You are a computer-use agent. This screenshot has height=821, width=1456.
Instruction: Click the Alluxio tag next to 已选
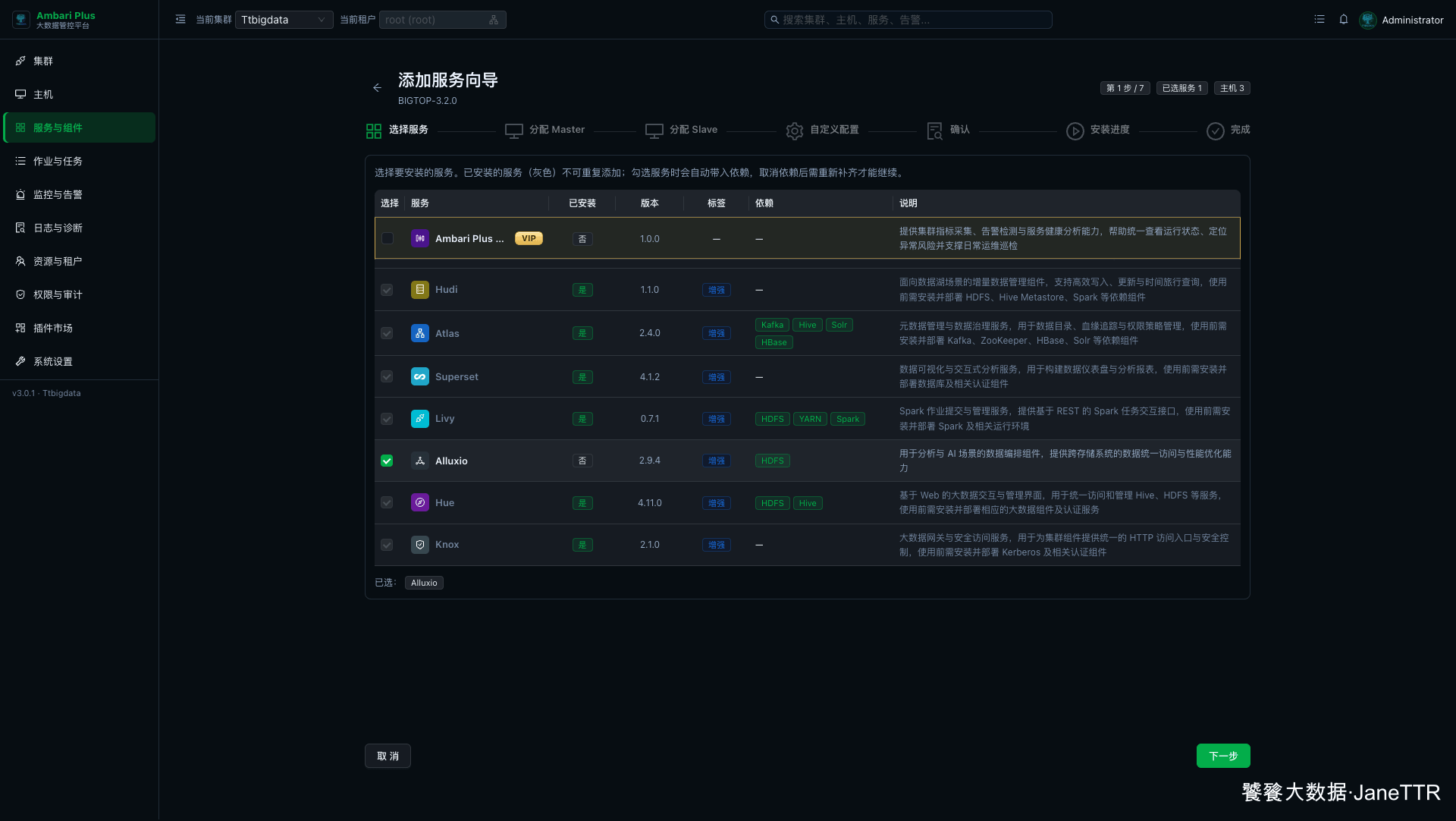pyautogui.click(x=424, y=583)
